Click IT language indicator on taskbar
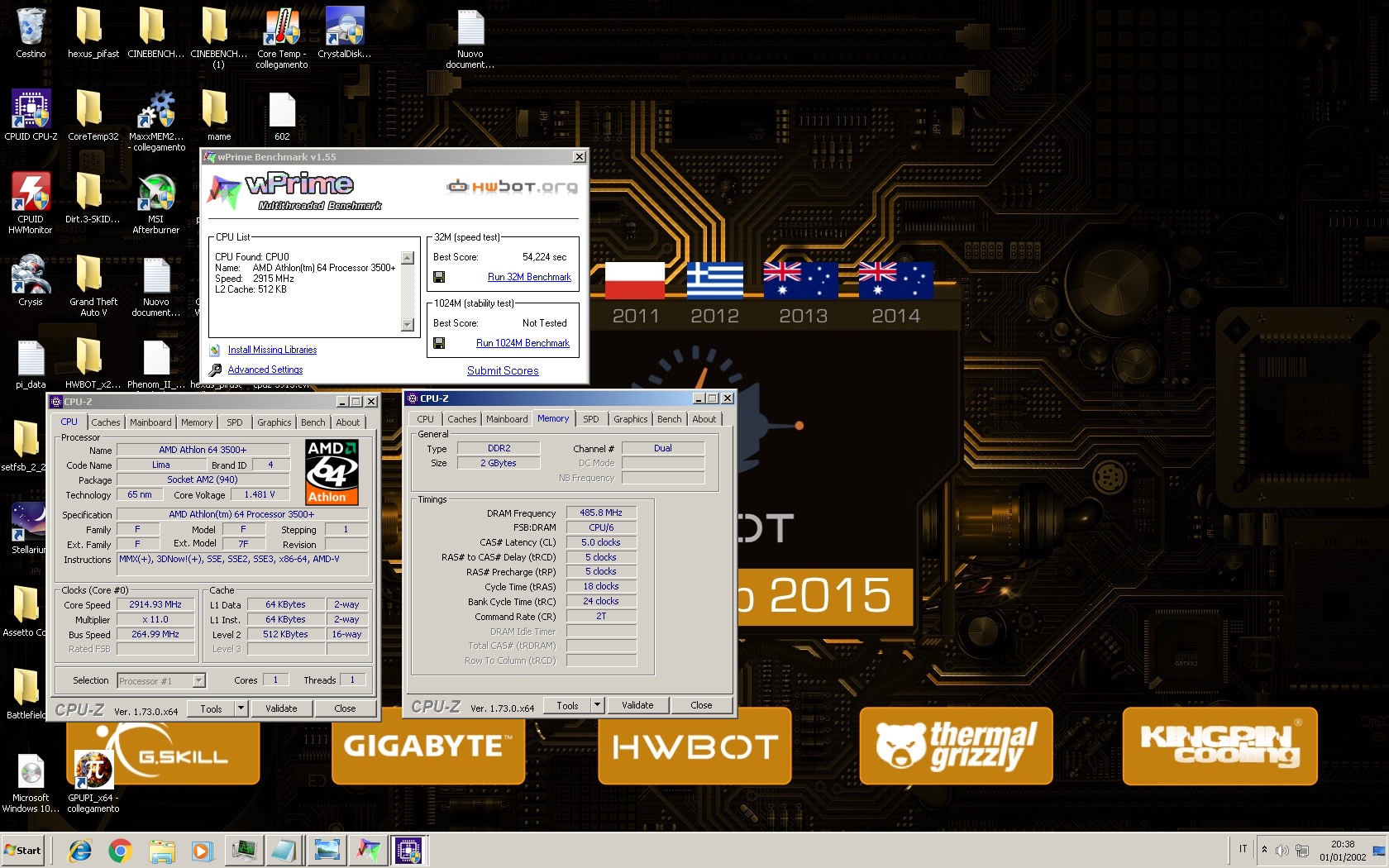This screenshot has width=1389, height=868. tap(1243, 849)
